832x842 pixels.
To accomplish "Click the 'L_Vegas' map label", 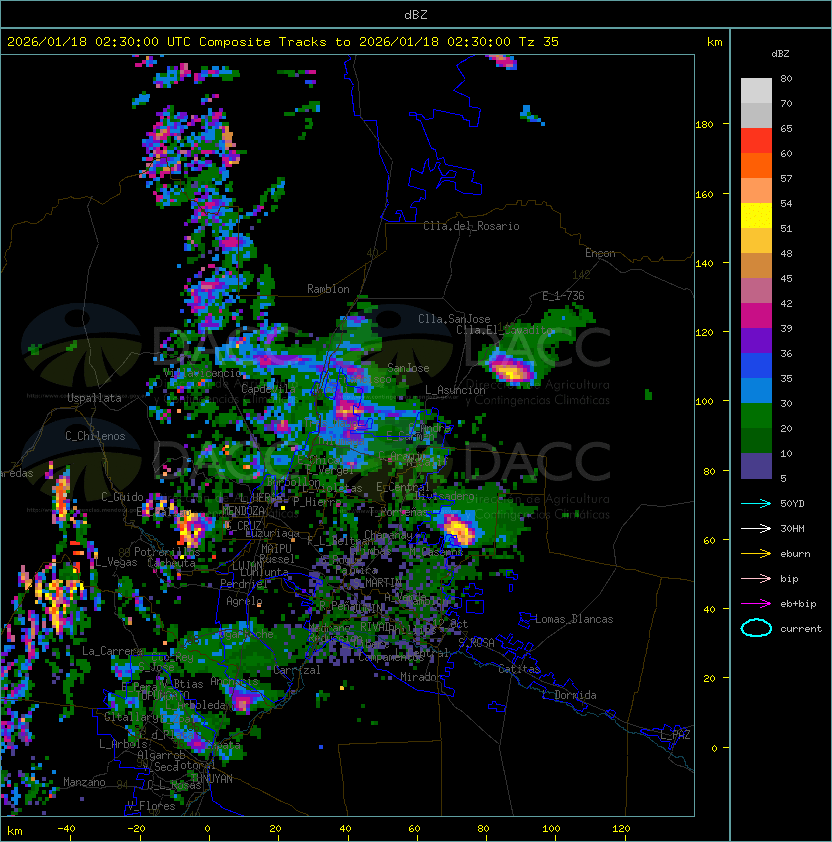I will pyautogui.click(x=116, y=562).
